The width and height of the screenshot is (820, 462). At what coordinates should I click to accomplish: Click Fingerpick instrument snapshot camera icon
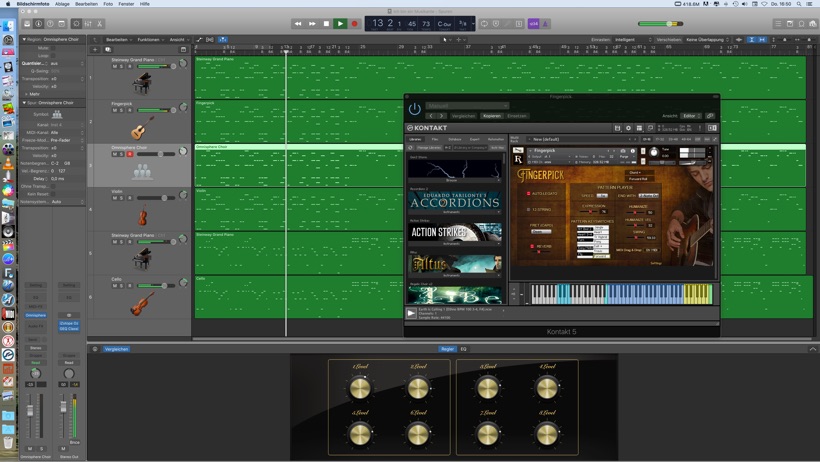point(622,151)
